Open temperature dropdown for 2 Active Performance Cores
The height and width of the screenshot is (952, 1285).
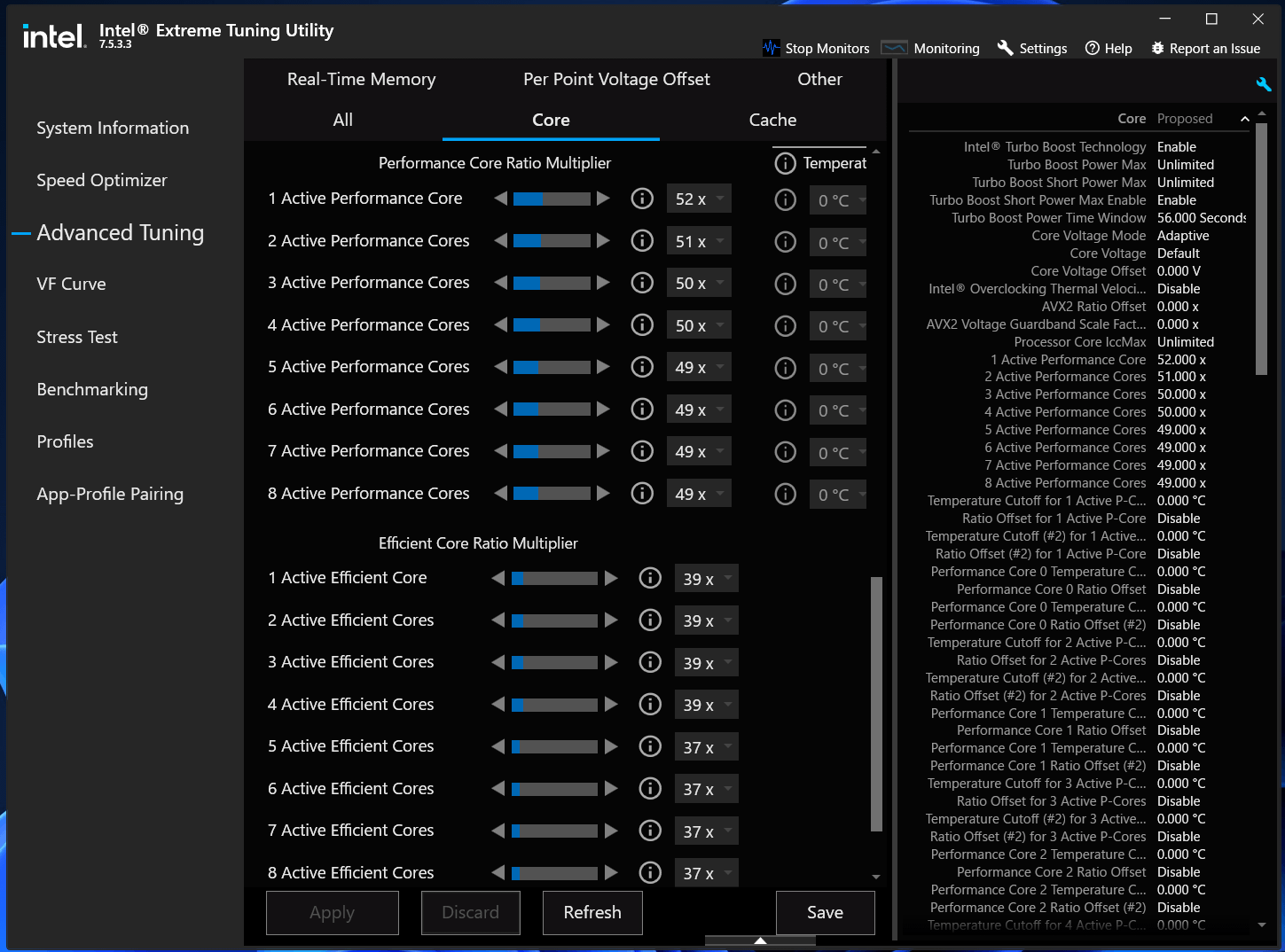tap(837, 243)
